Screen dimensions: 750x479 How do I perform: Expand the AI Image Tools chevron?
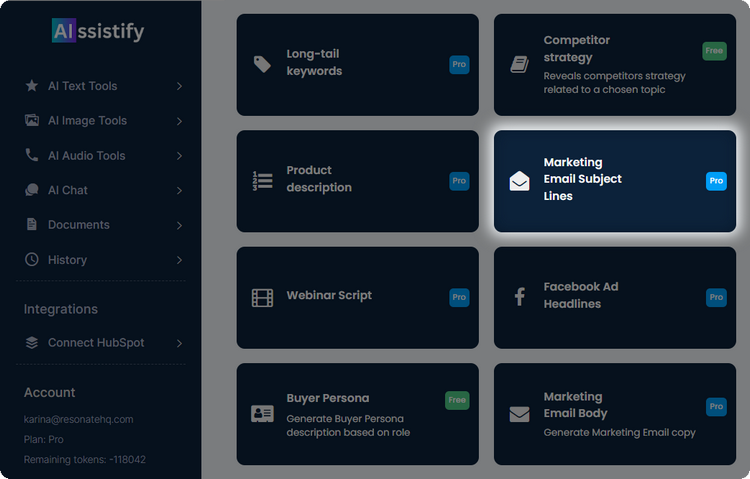179,121
